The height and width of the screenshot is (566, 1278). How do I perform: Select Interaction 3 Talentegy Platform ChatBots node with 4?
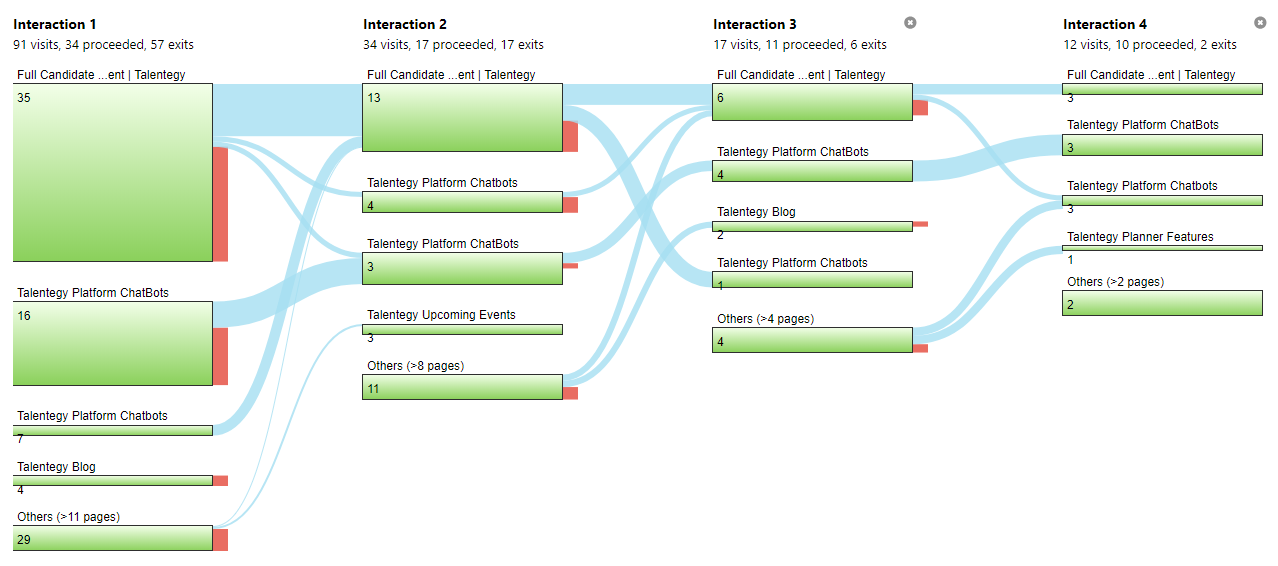click(813, 171)
